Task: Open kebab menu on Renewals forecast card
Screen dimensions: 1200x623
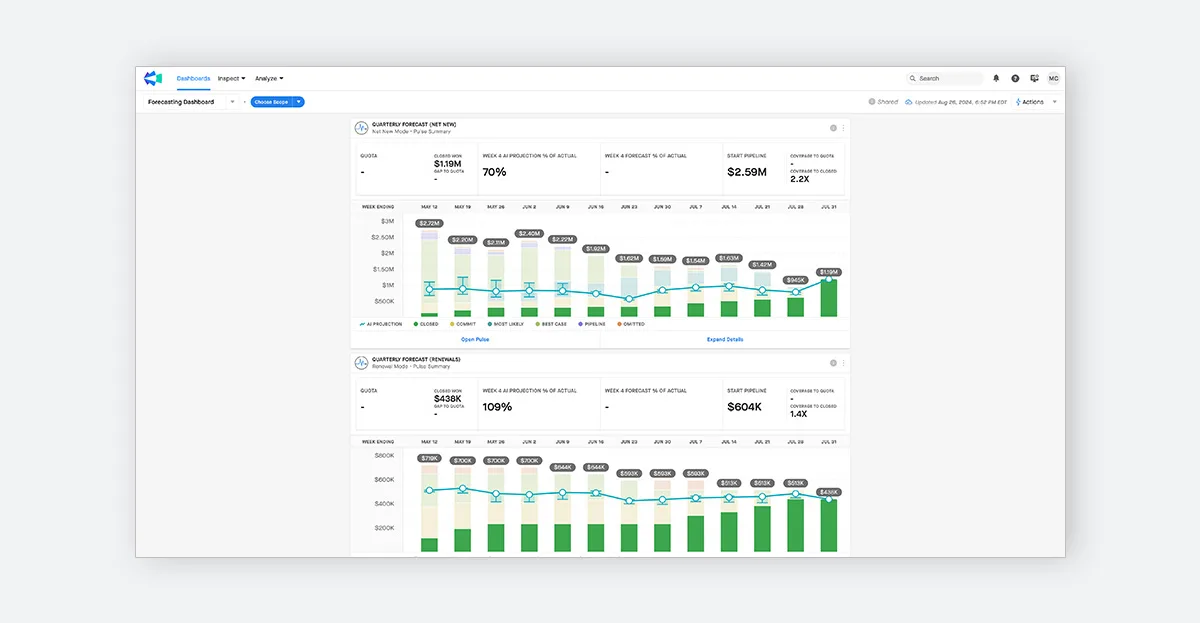Action: (x=843, y=363)
